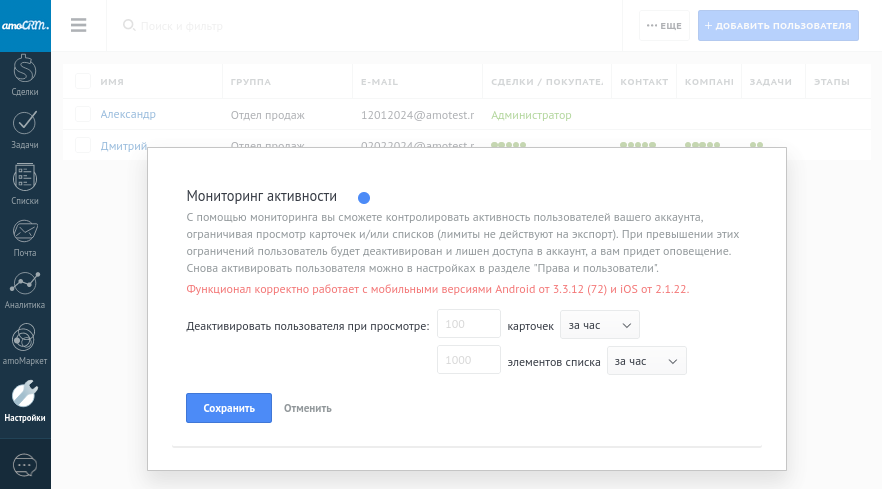882x489 pixels.
Task: Check the box next to Александр
Action: pyautogui.click(x=82, y=115)
